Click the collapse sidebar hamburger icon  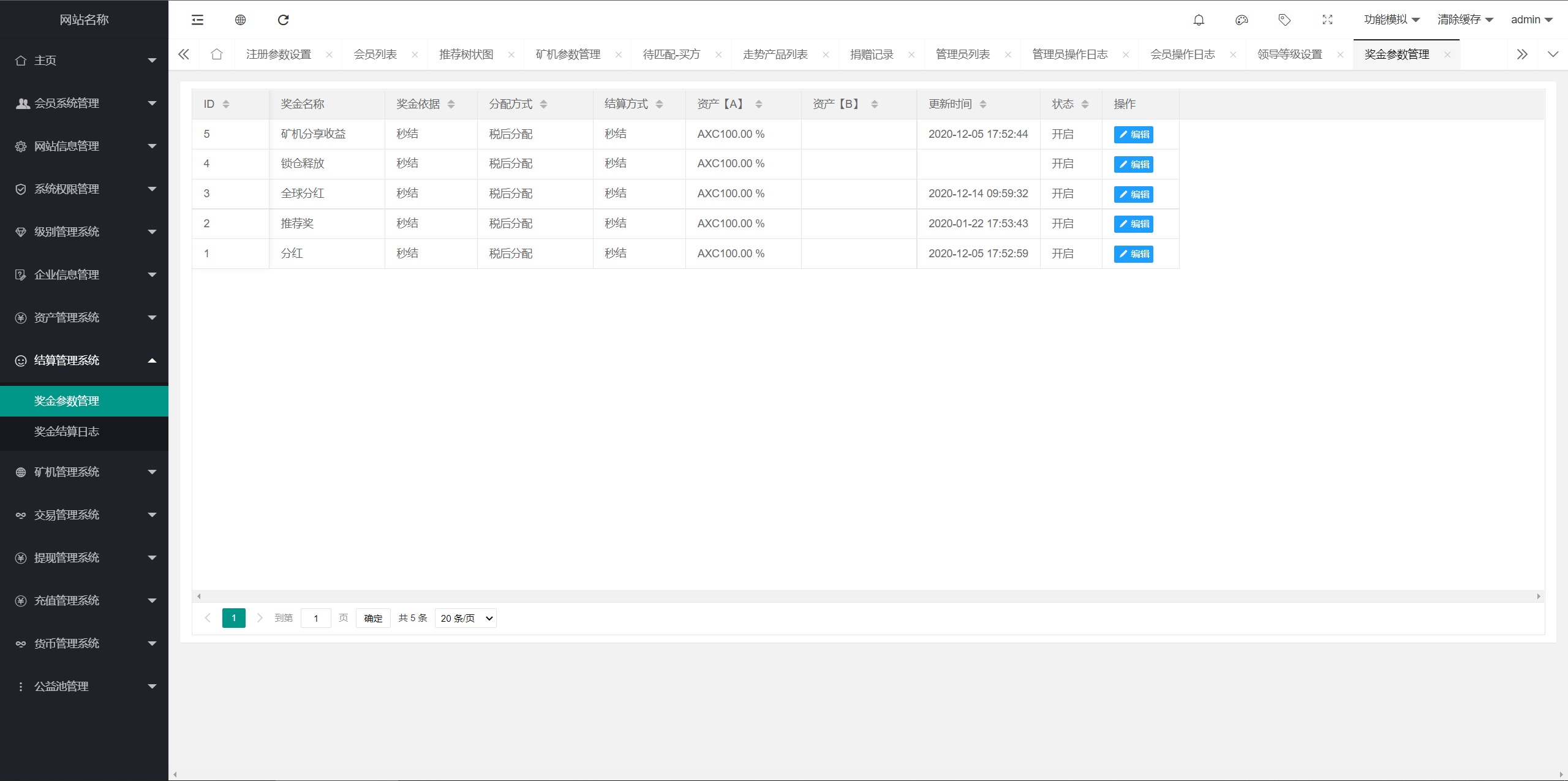(x=197, y=20)
